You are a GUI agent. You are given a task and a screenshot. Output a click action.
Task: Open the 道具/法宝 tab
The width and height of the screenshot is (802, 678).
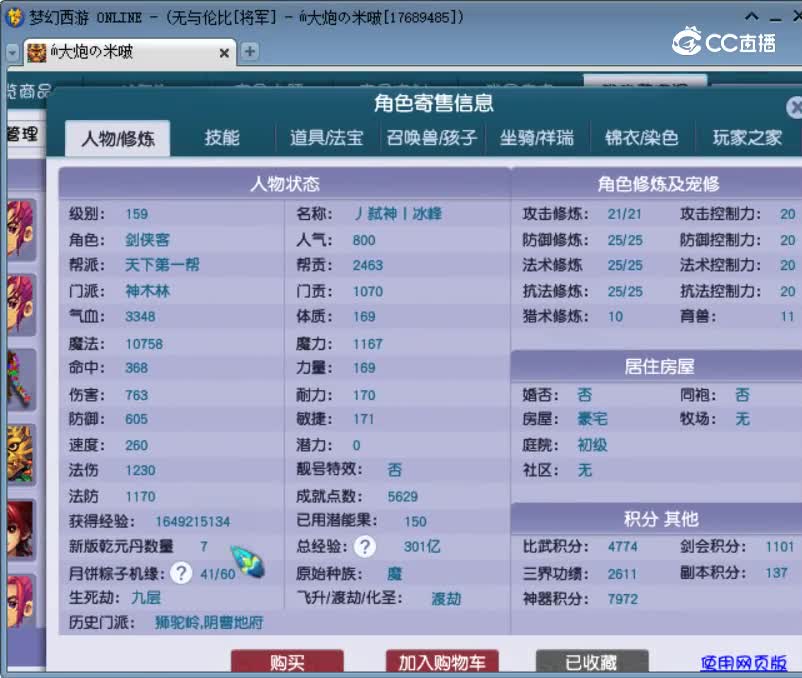[x=326, y=138]
